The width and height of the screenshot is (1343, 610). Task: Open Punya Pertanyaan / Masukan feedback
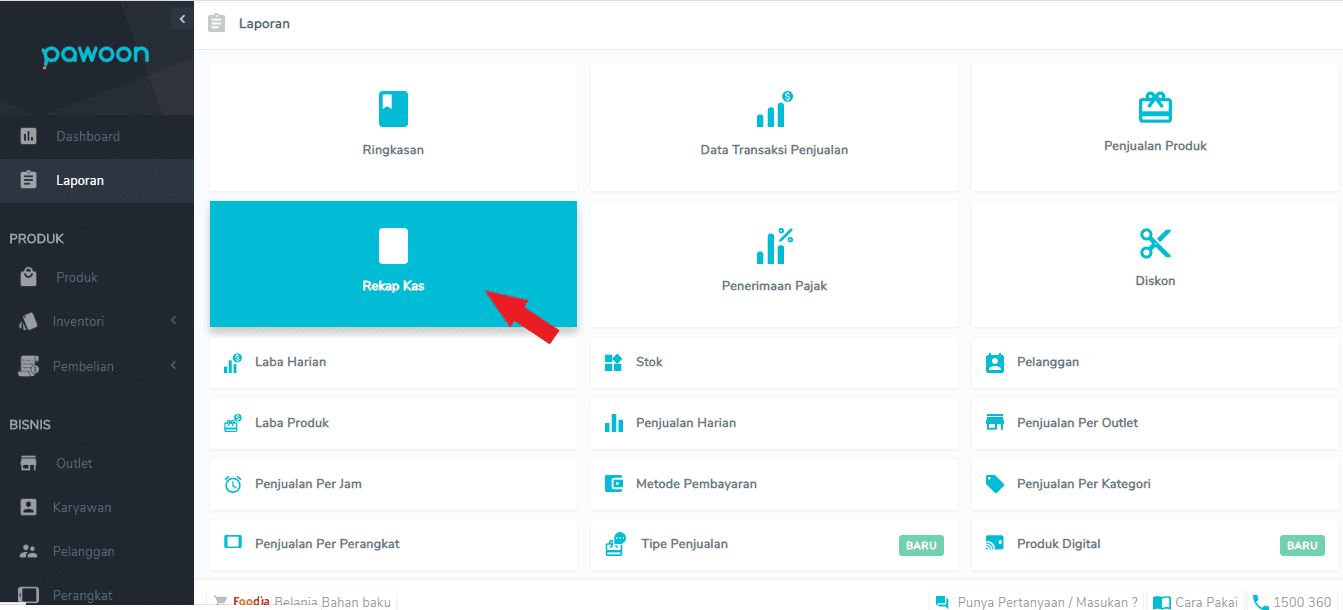click(1036, 602)
